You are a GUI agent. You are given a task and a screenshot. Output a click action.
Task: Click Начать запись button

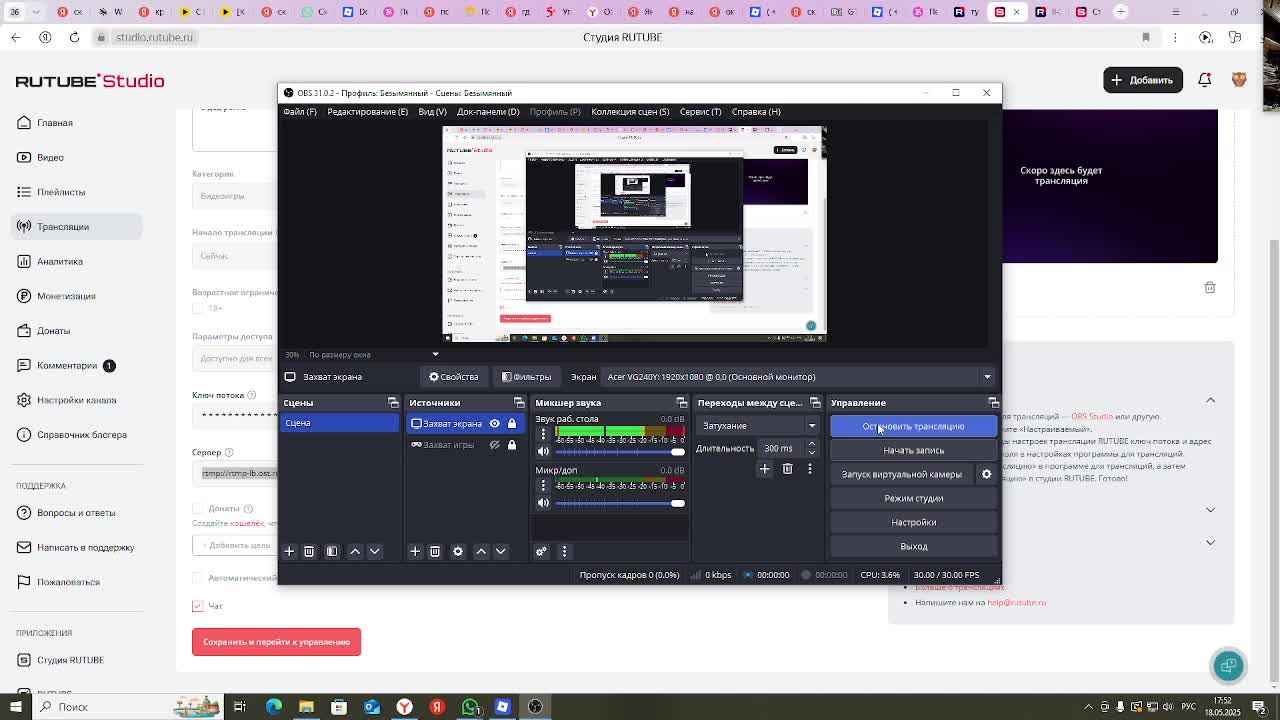pos(913,450)
